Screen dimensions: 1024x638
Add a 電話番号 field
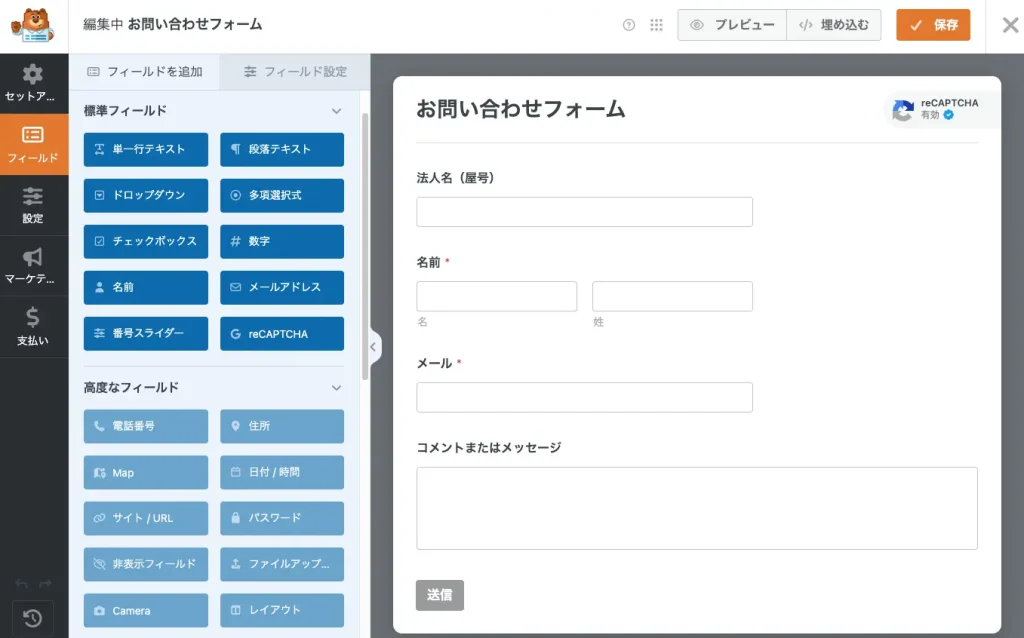(x=146, y=426)
